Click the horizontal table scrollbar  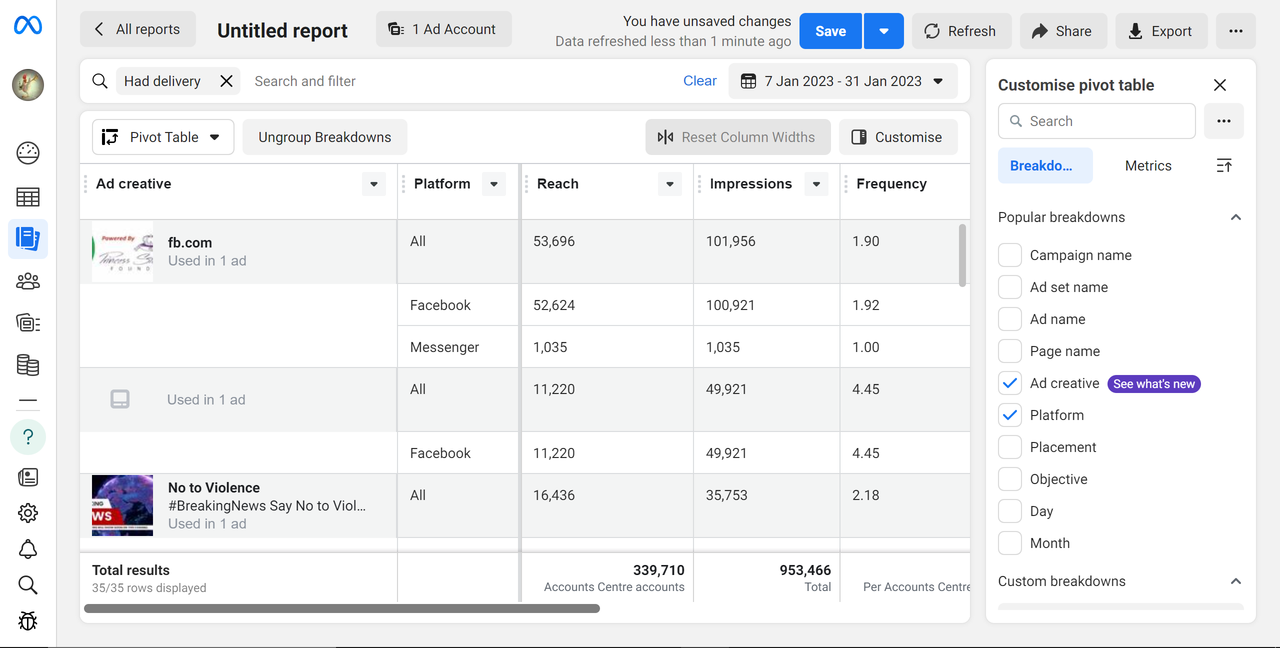coord(342,608)
